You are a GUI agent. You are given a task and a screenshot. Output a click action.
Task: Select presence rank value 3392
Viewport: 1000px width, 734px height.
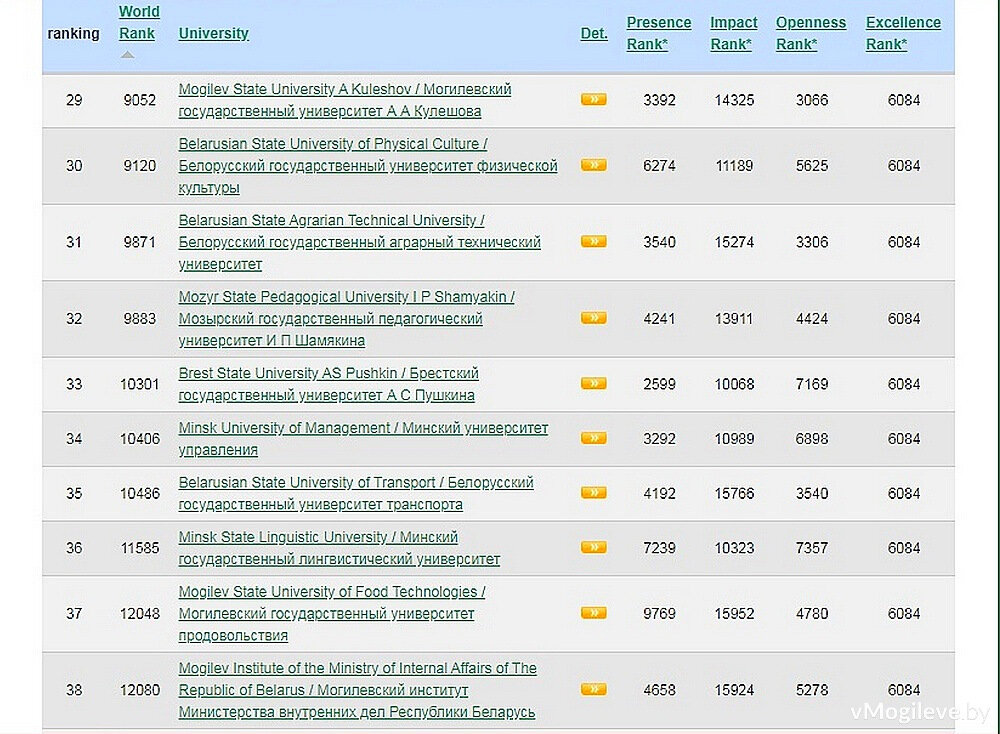pyautogui.click(x=659, y=100)
